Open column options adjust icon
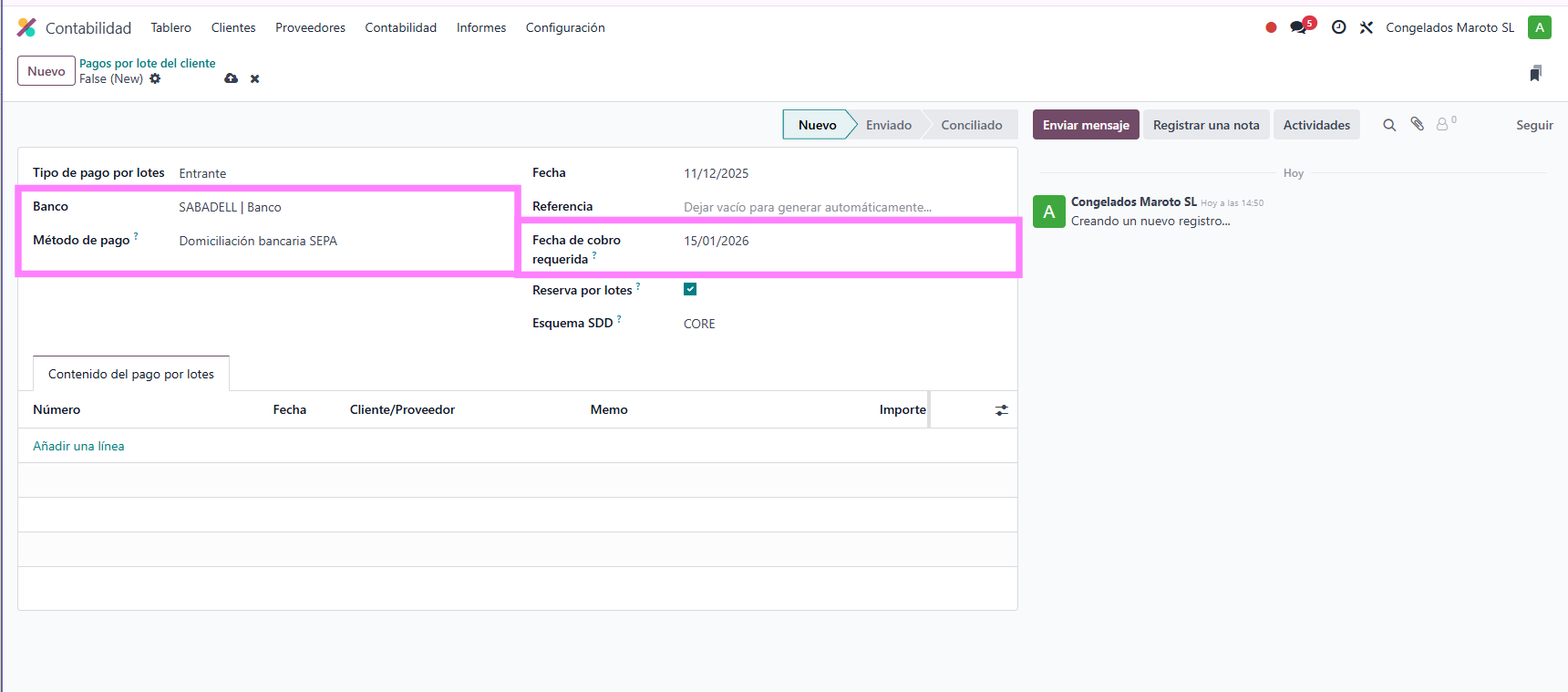The height and width of the screenshot is (692, 1568). coord(1001,410)
